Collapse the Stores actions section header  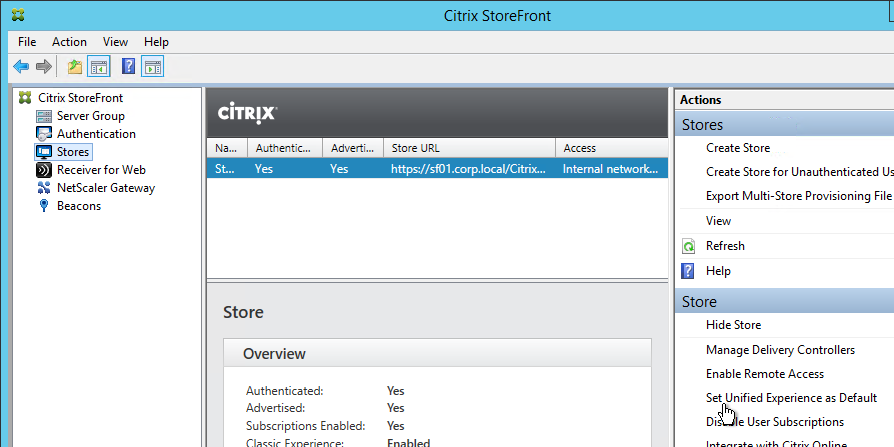point(784,124)
